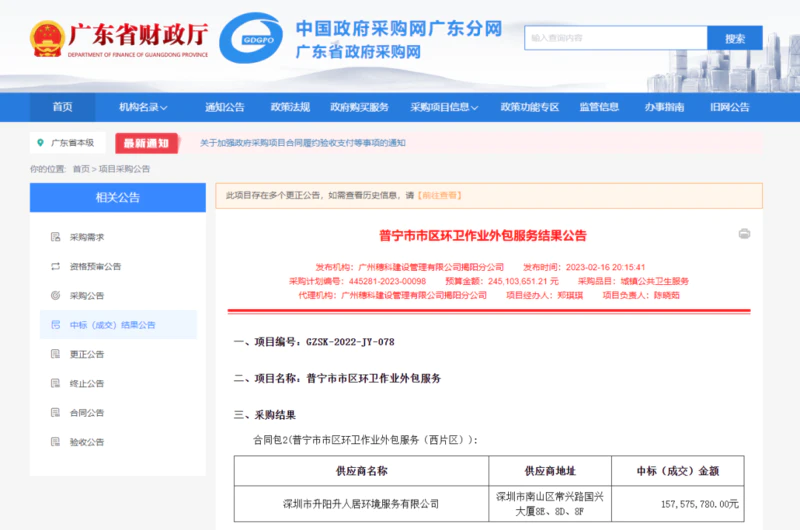Open the notice about 合同履约验收支付 matters

pyautogui.click(x=303, y=143)
